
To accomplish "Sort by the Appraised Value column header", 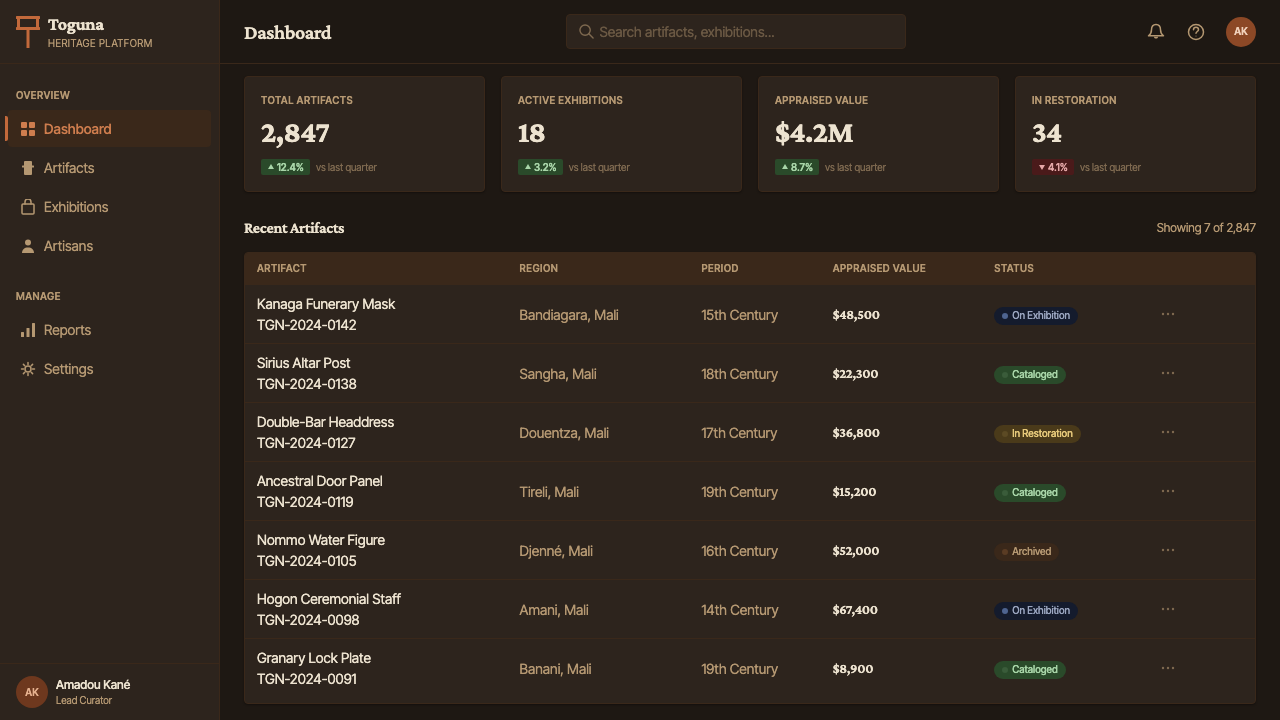I will [879, 268].
